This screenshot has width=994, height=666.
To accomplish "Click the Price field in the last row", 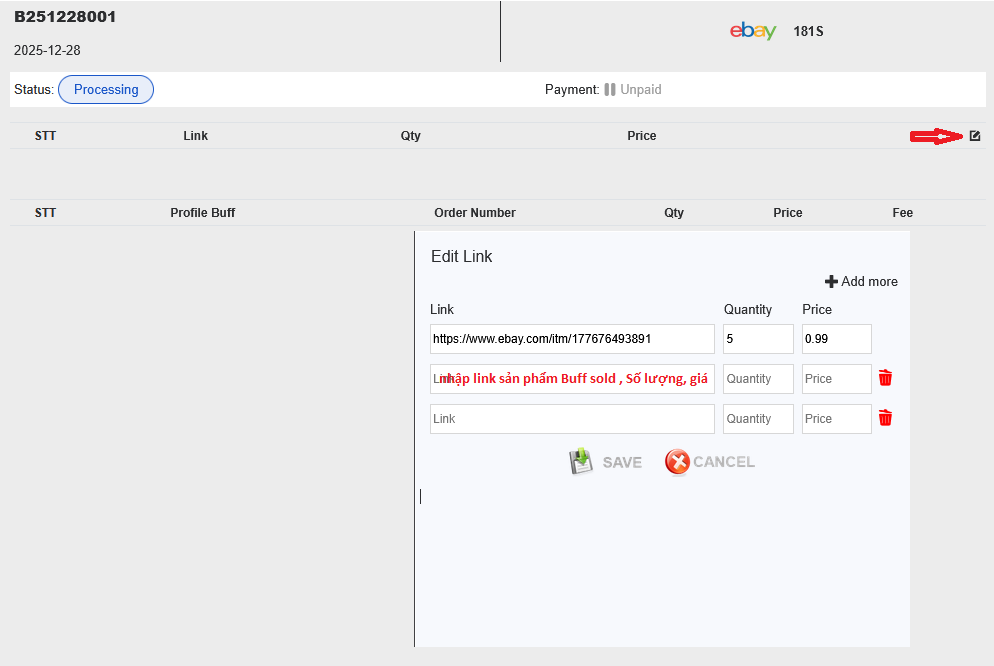I will [x=836, y=419].
